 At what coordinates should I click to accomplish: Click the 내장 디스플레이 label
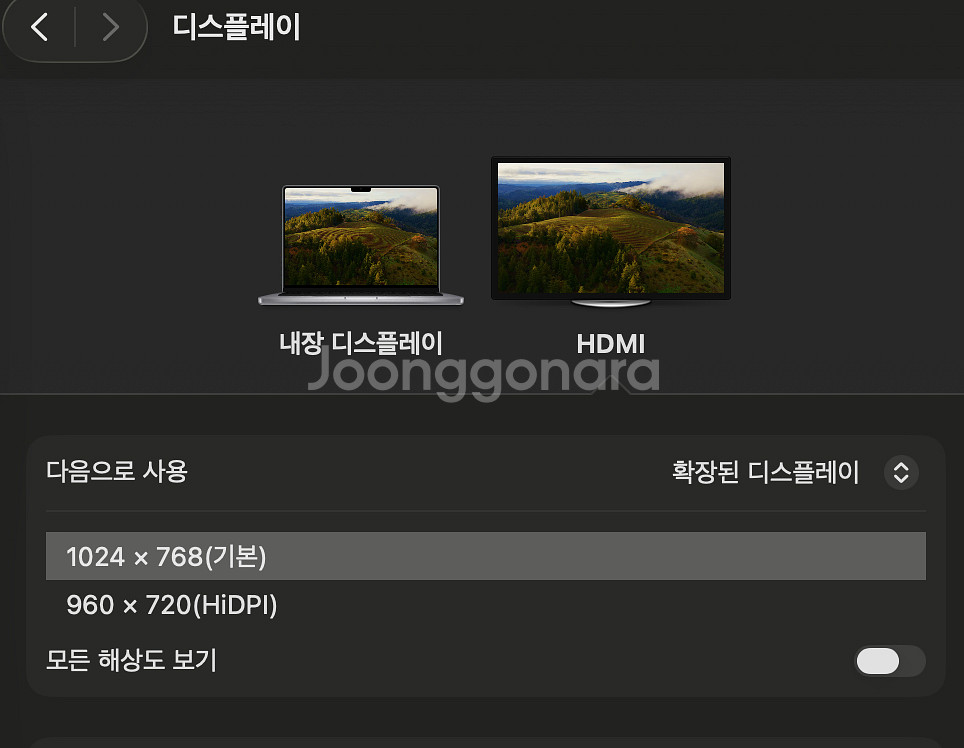click(x=361, y=343)
